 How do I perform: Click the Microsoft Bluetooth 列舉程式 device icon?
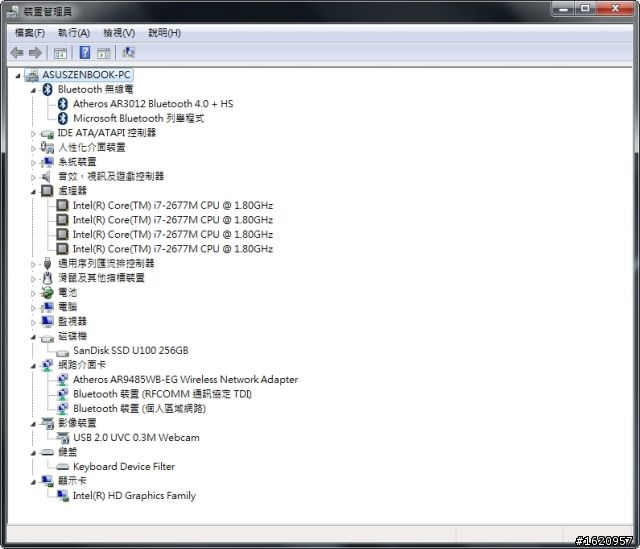coord(62,118)
